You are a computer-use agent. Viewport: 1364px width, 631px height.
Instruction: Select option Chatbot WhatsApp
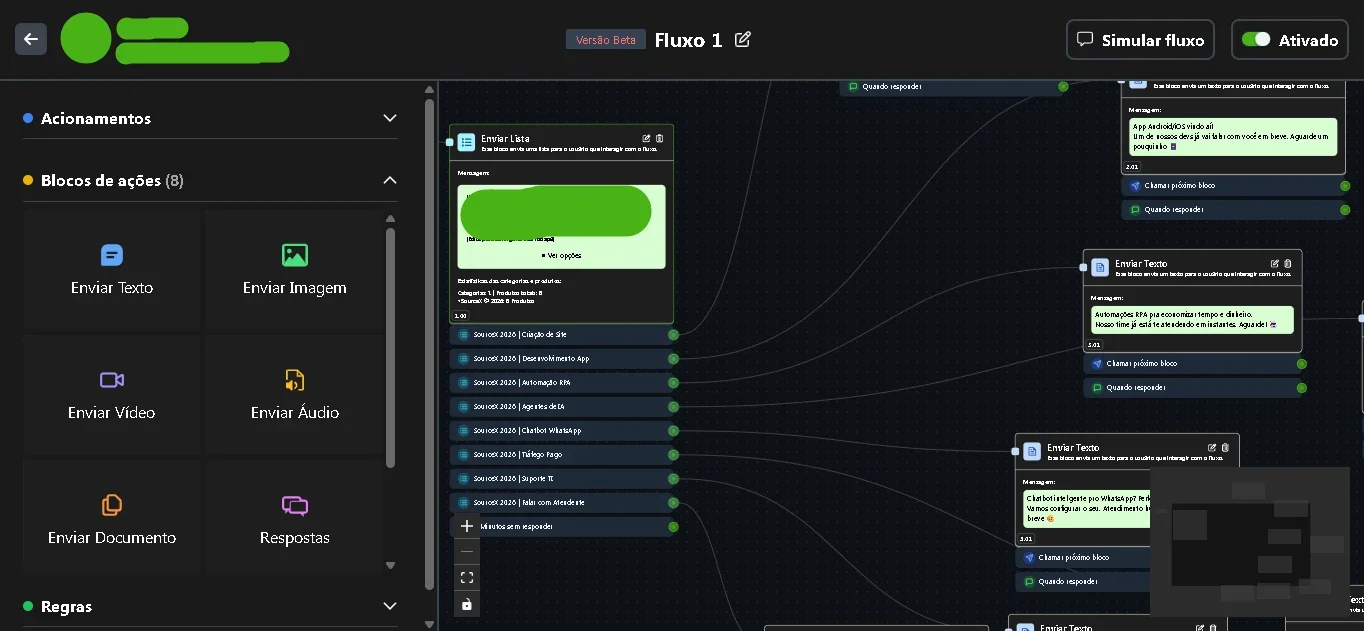coord(563,431)
